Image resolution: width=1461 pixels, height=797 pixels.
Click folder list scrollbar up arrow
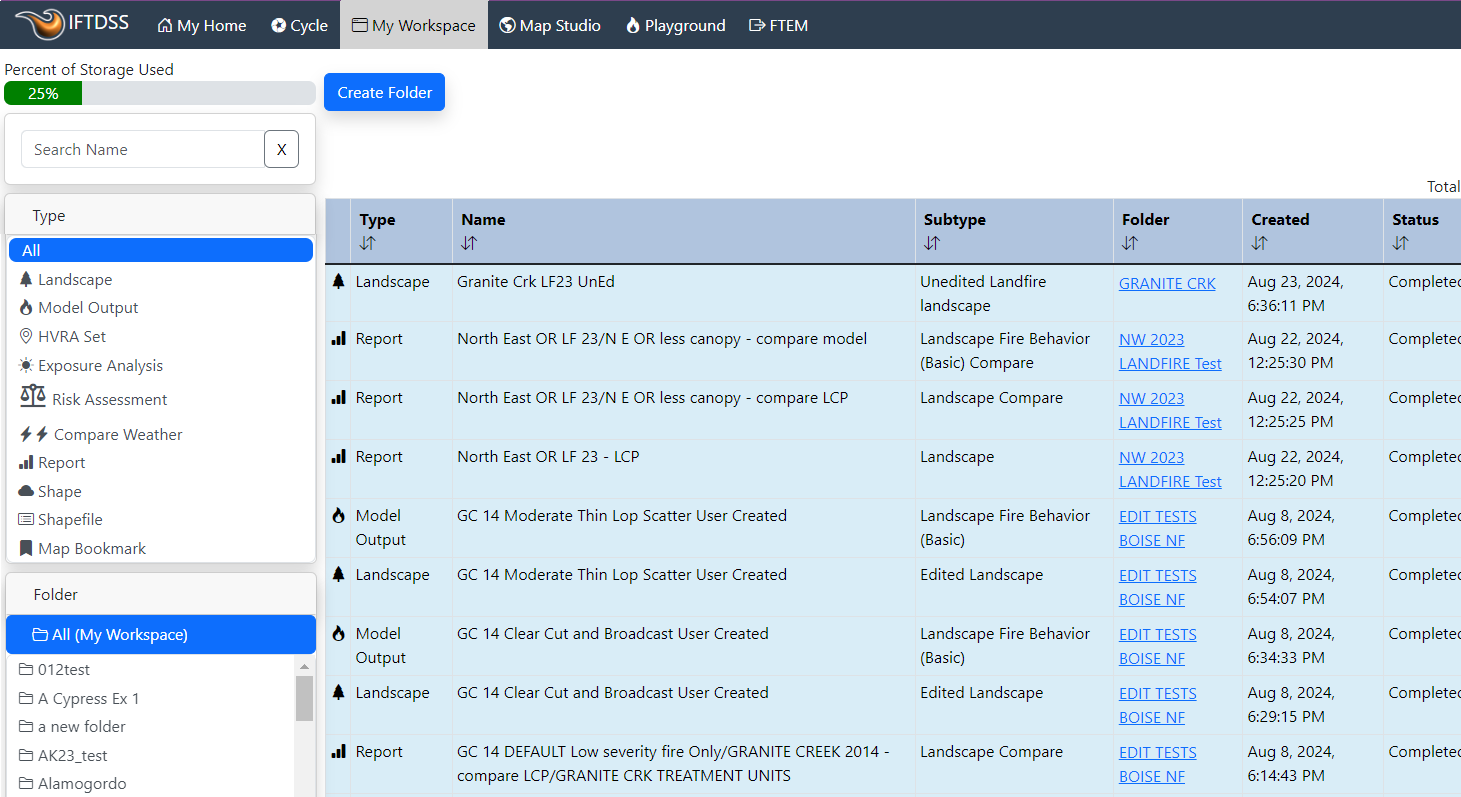(304, 666)
